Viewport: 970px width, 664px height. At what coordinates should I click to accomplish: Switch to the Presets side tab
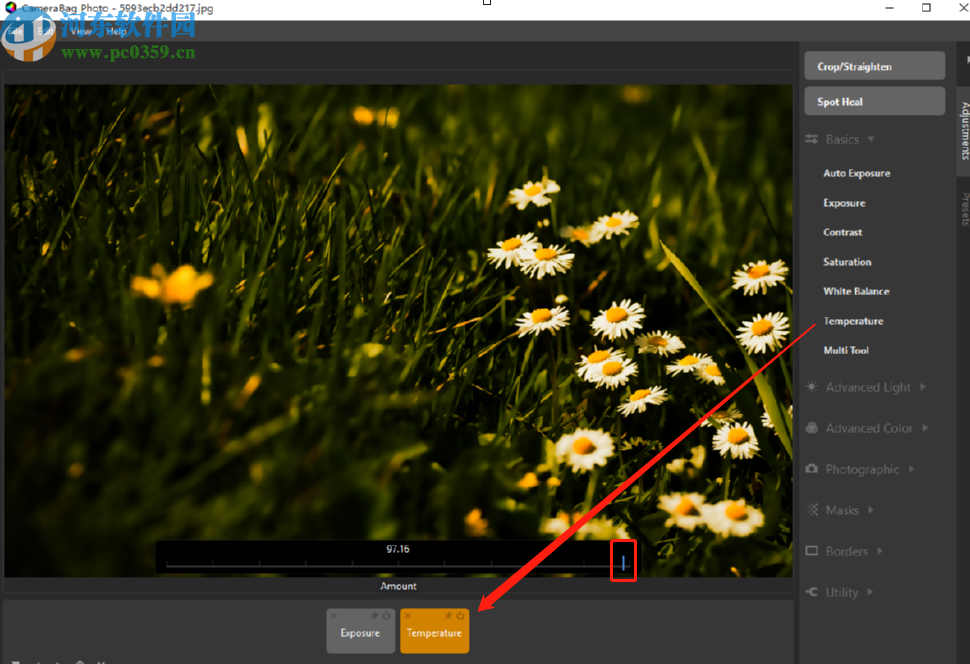964,209
